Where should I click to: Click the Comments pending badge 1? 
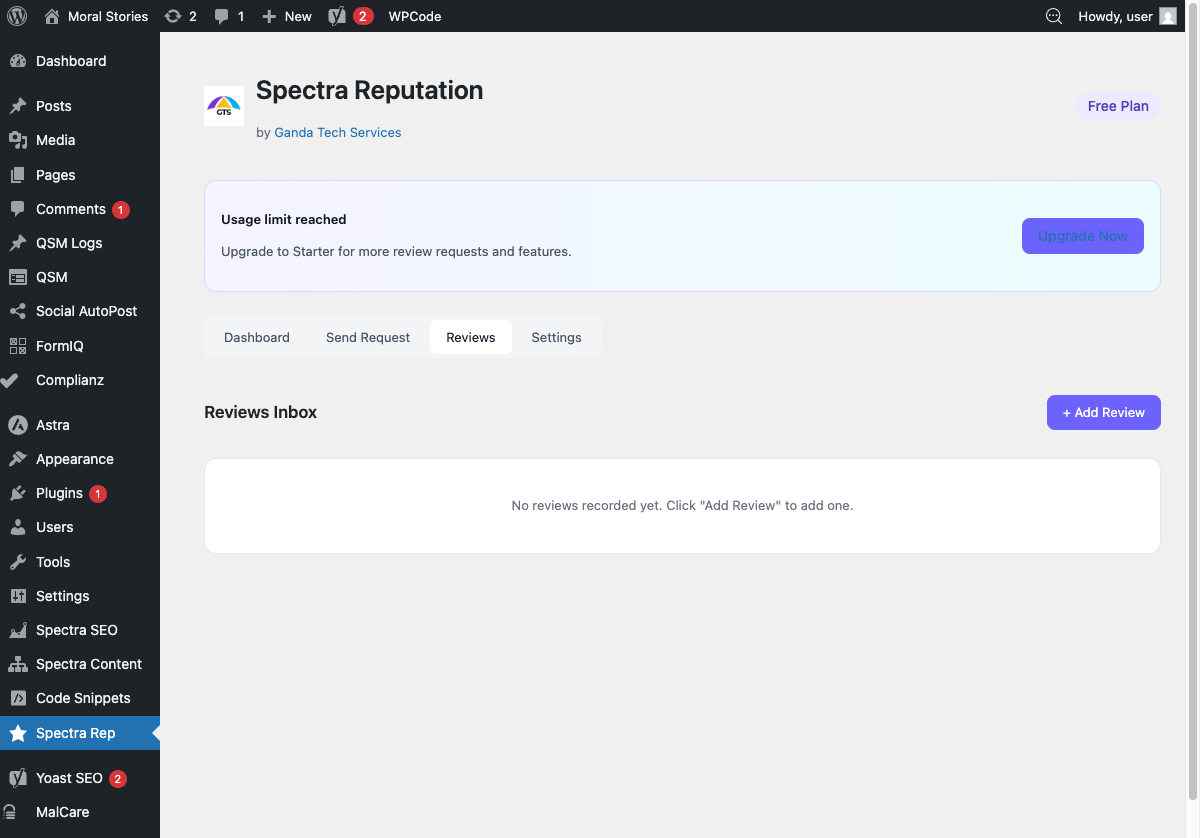(120, 210)
